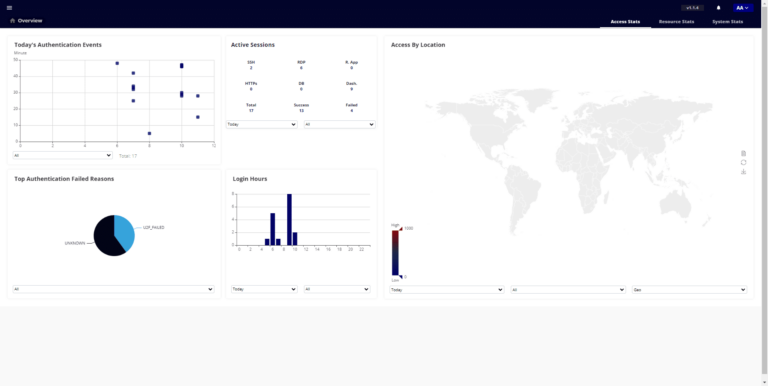Click the Failed sessions value
768x386 pixels.
click(x=351, y=111)
